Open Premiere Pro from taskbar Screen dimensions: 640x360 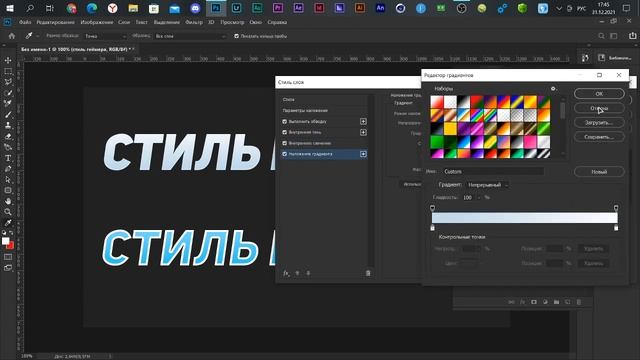tap(278, 8)
